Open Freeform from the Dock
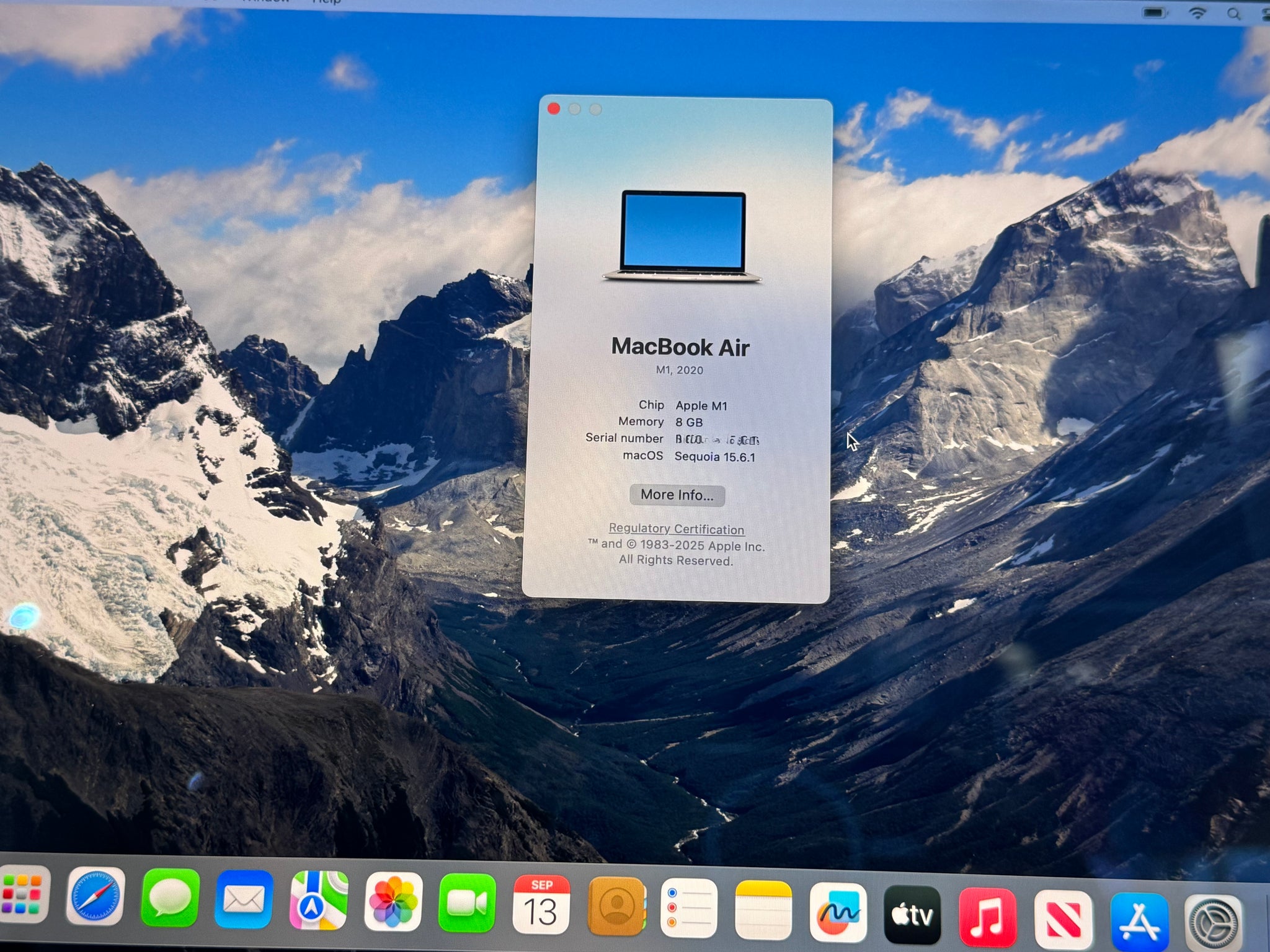1270x952 pixels. [x=838, y=912]
